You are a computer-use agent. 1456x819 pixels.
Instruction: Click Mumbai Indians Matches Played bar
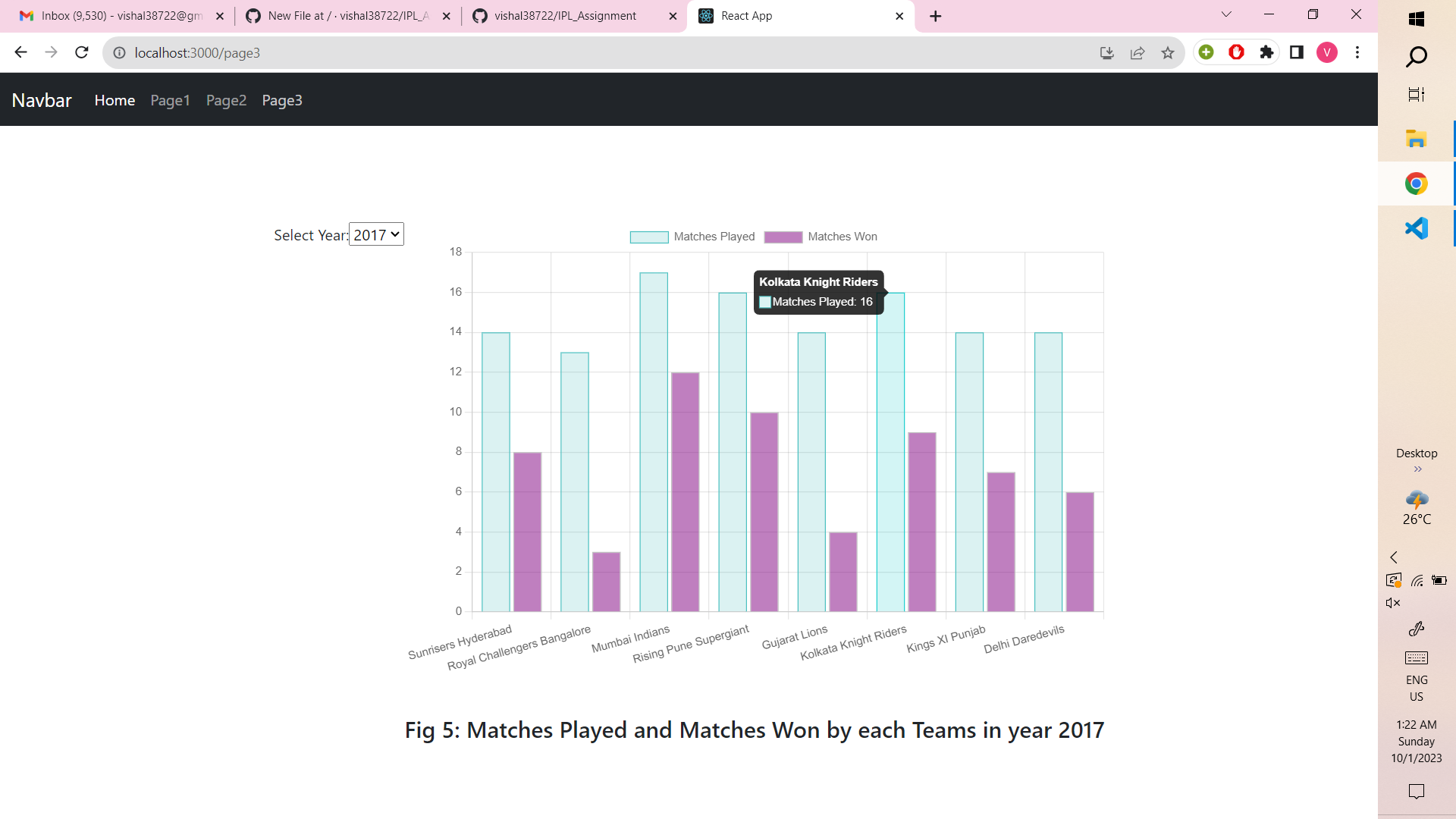coord(654,442)
